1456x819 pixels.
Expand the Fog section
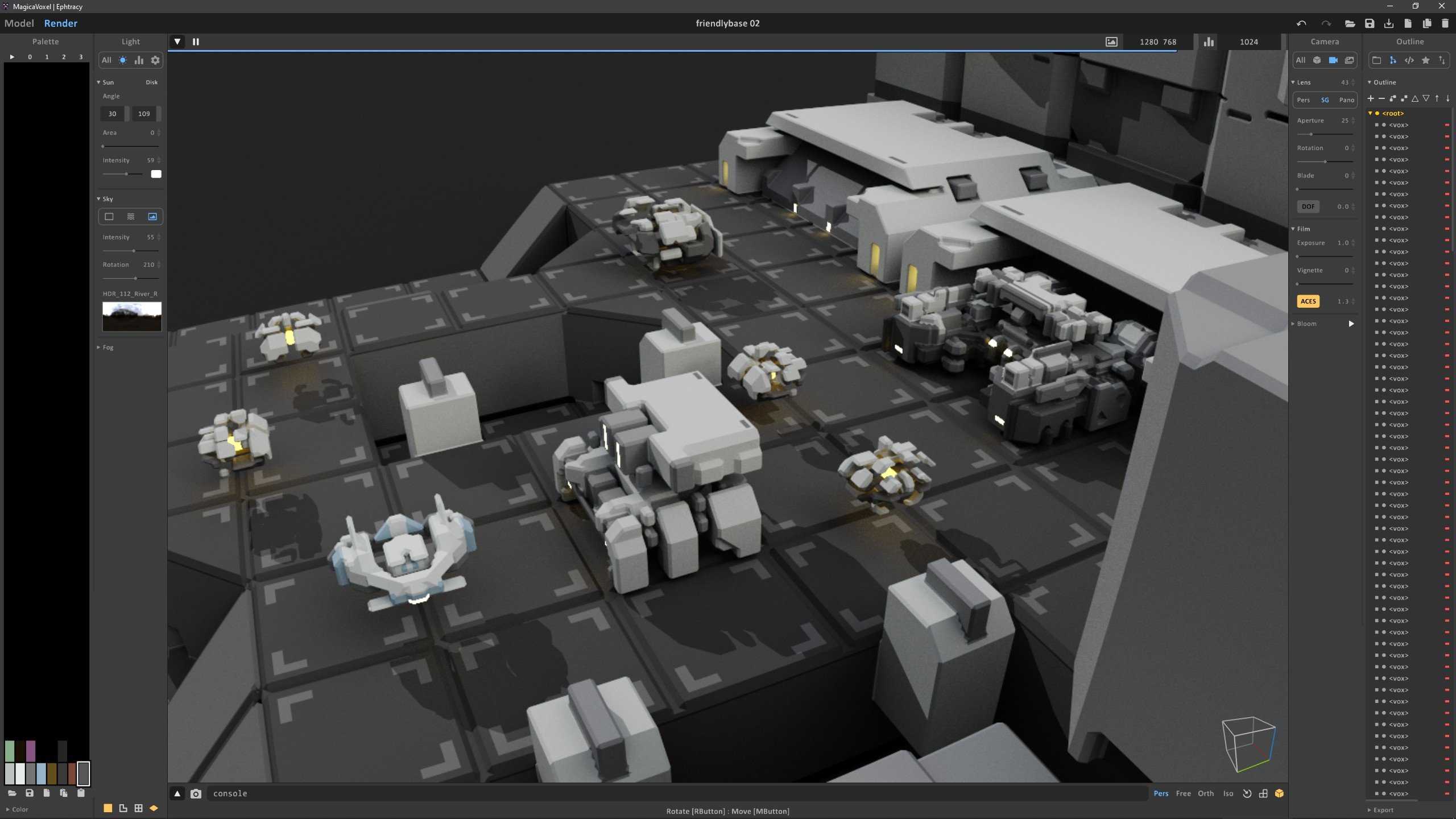coord(98,348)
